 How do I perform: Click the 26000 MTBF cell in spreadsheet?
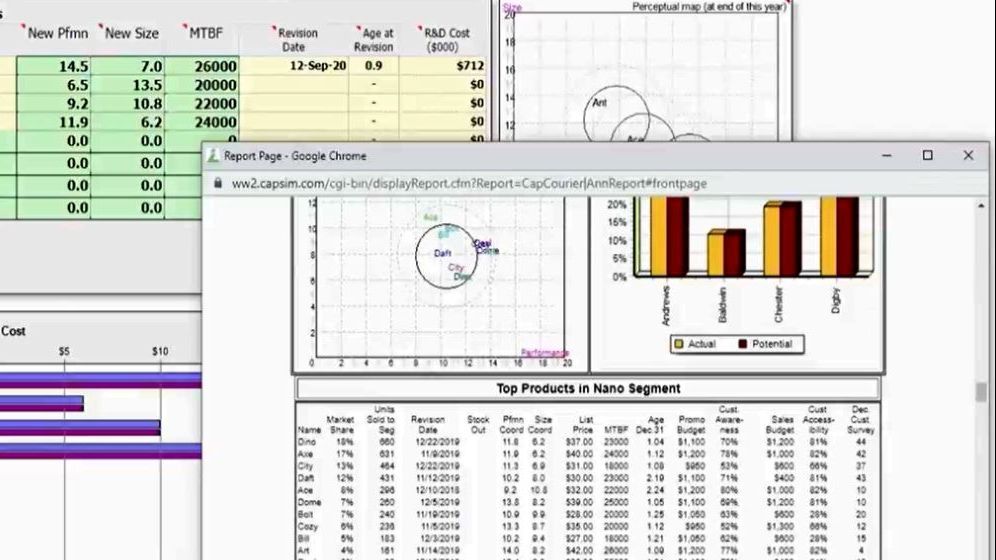(x=202, y=66)
